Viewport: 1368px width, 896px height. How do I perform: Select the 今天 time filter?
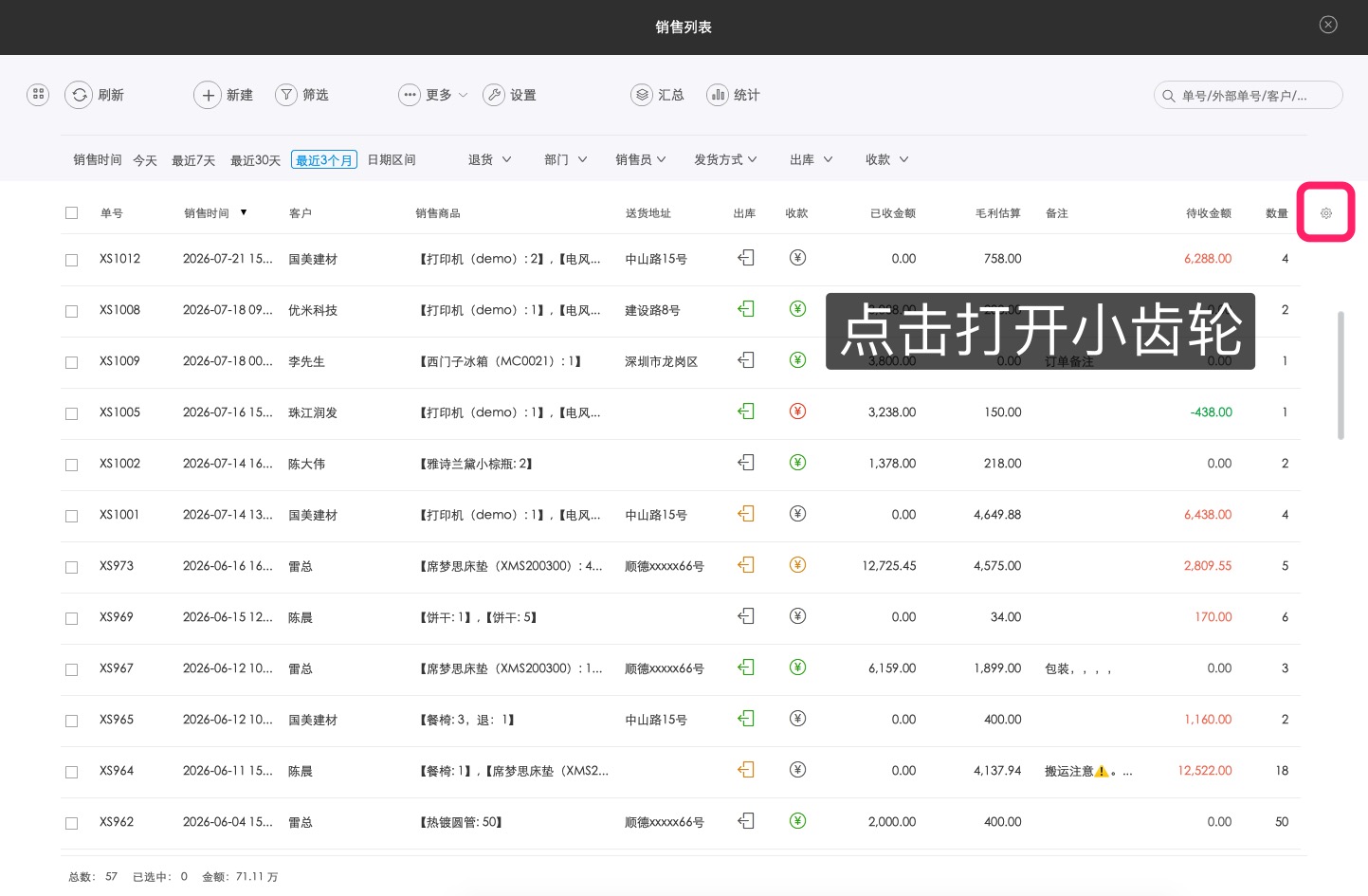click(x=145, y=160)
